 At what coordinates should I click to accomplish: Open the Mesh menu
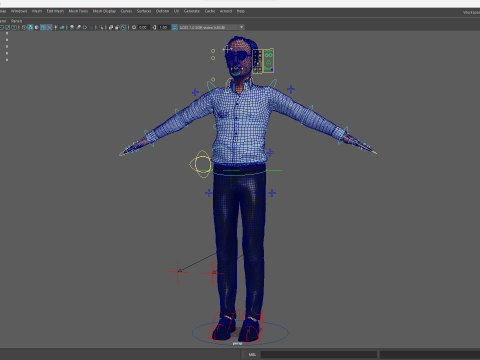click(37, 11)
